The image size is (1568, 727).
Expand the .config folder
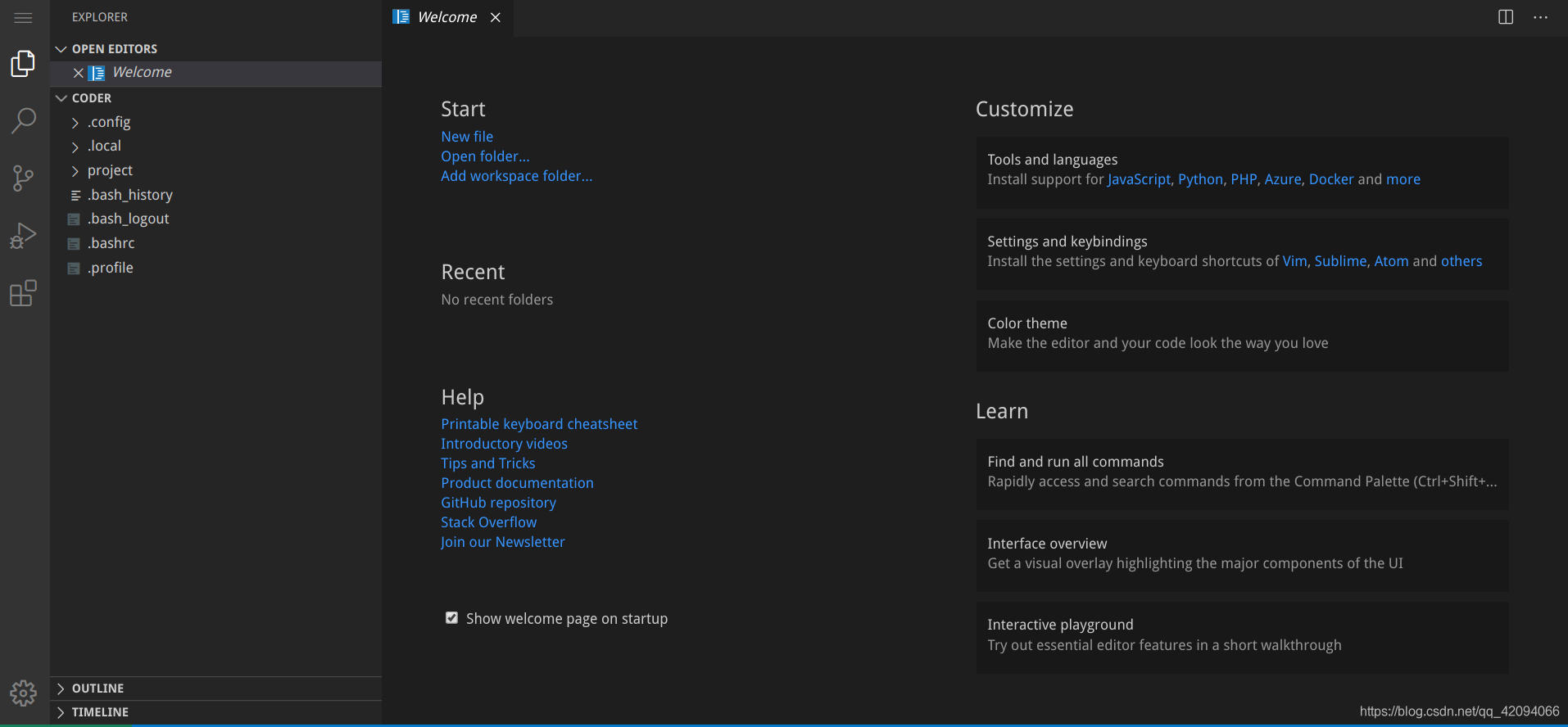[75, 123]
